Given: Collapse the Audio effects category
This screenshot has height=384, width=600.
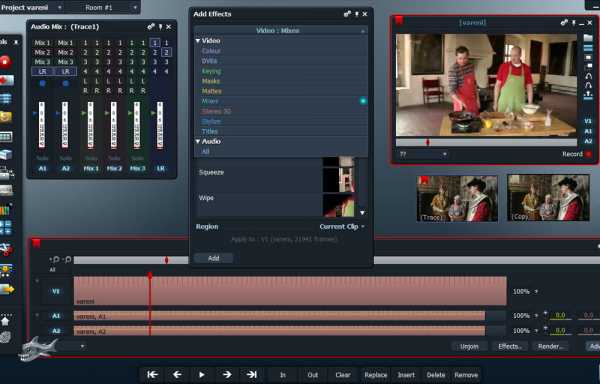Looking at the screenshot, I should [x=198, y=141].
